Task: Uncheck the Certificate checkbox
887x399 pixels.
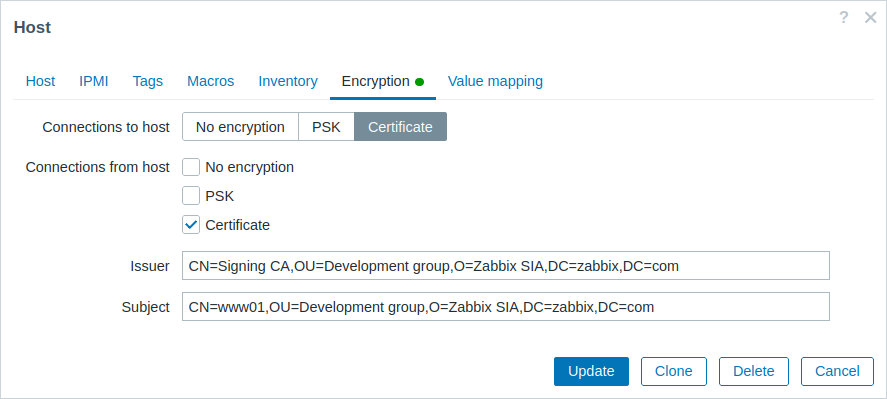Action: click(191, 225)
